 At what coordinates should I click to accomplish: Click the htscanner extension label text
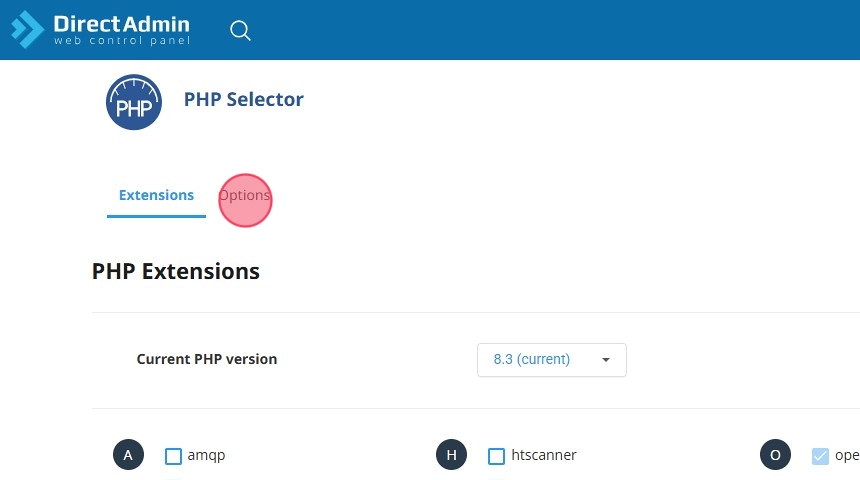pyautogui.click(x=544, y=455)
